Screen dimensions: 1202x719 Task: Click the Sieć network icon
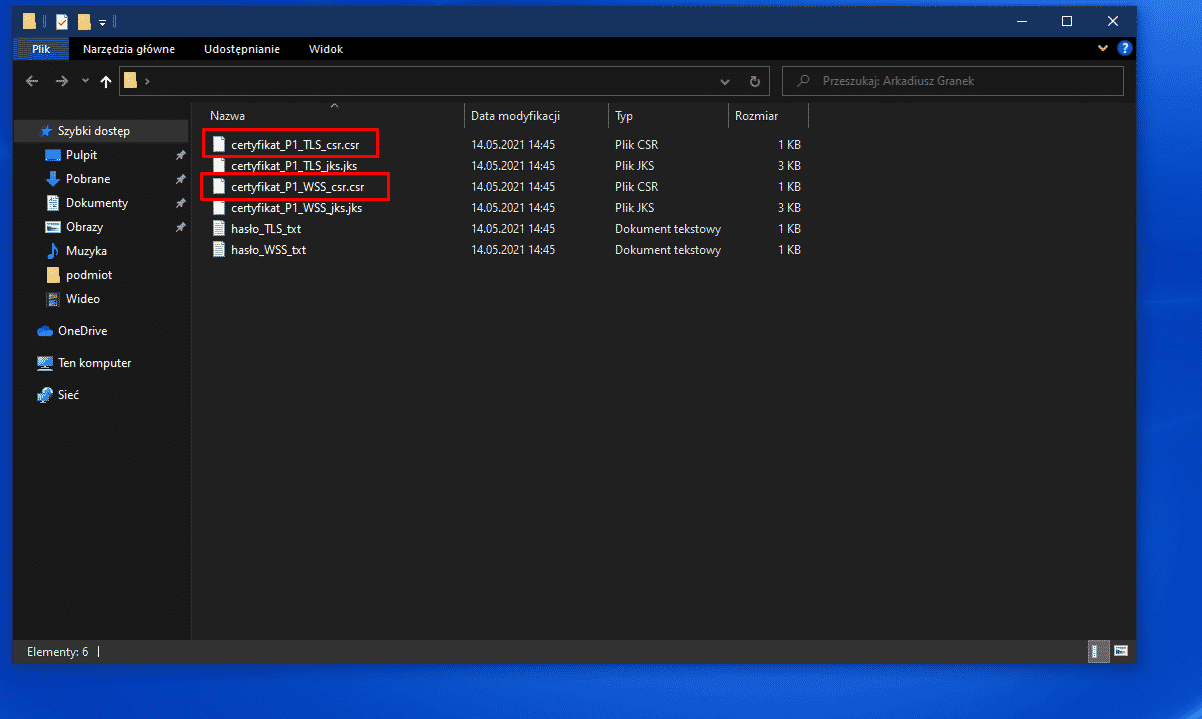45,395
